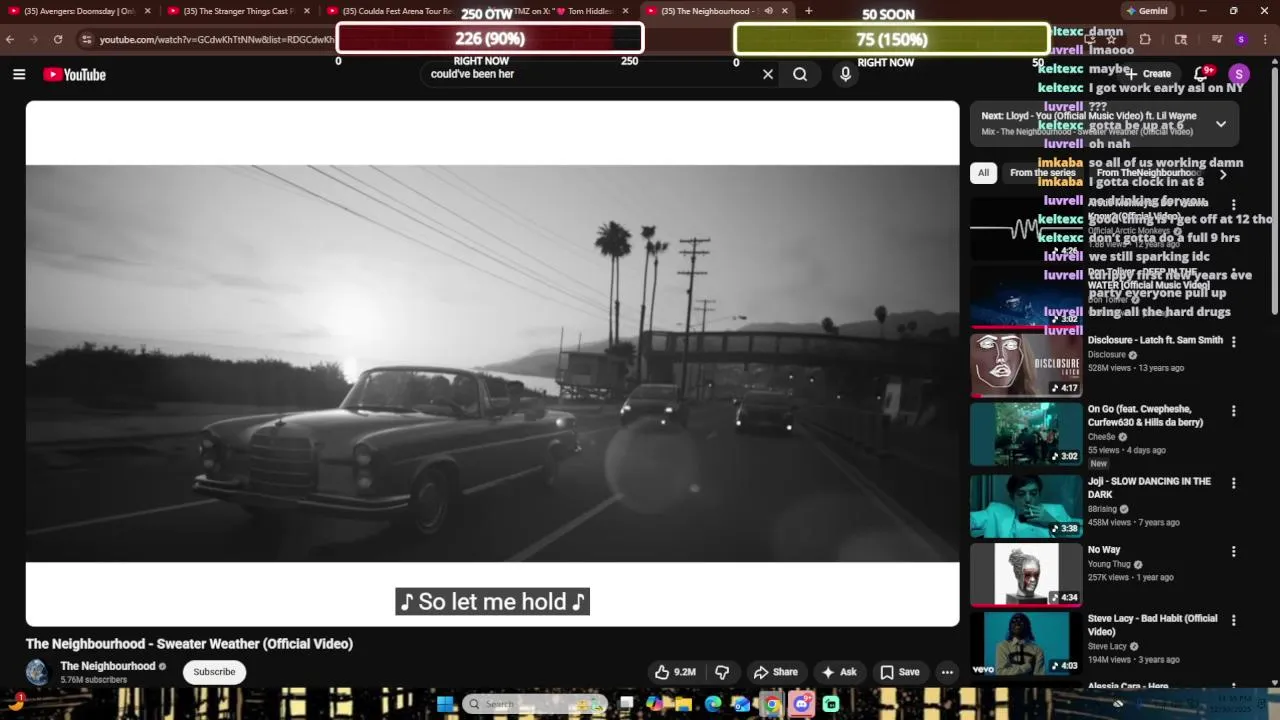
Task: Click the Create button
Action: [1150, 74]
